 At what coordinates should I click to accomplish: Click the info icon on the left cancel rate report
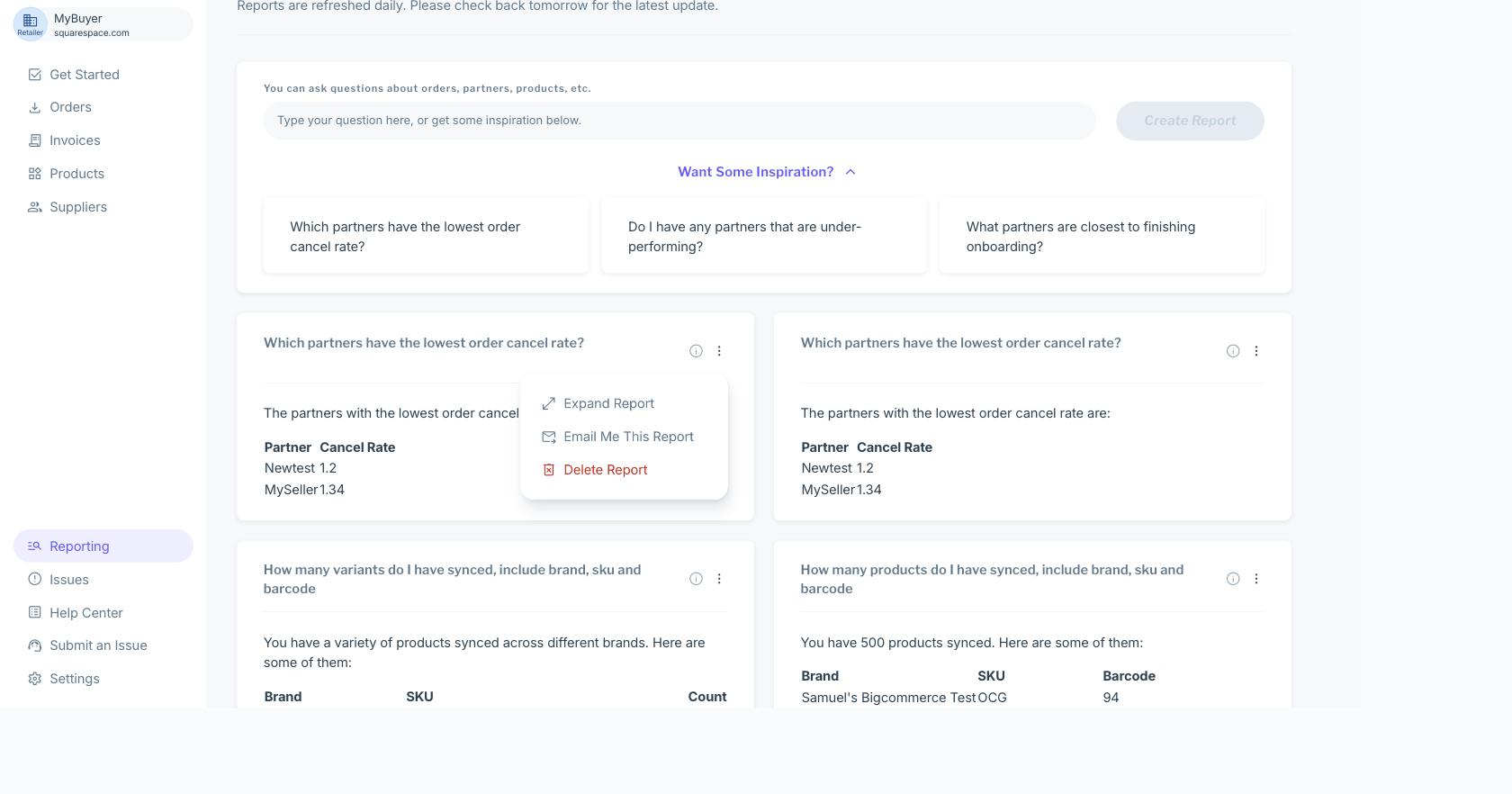696,351
